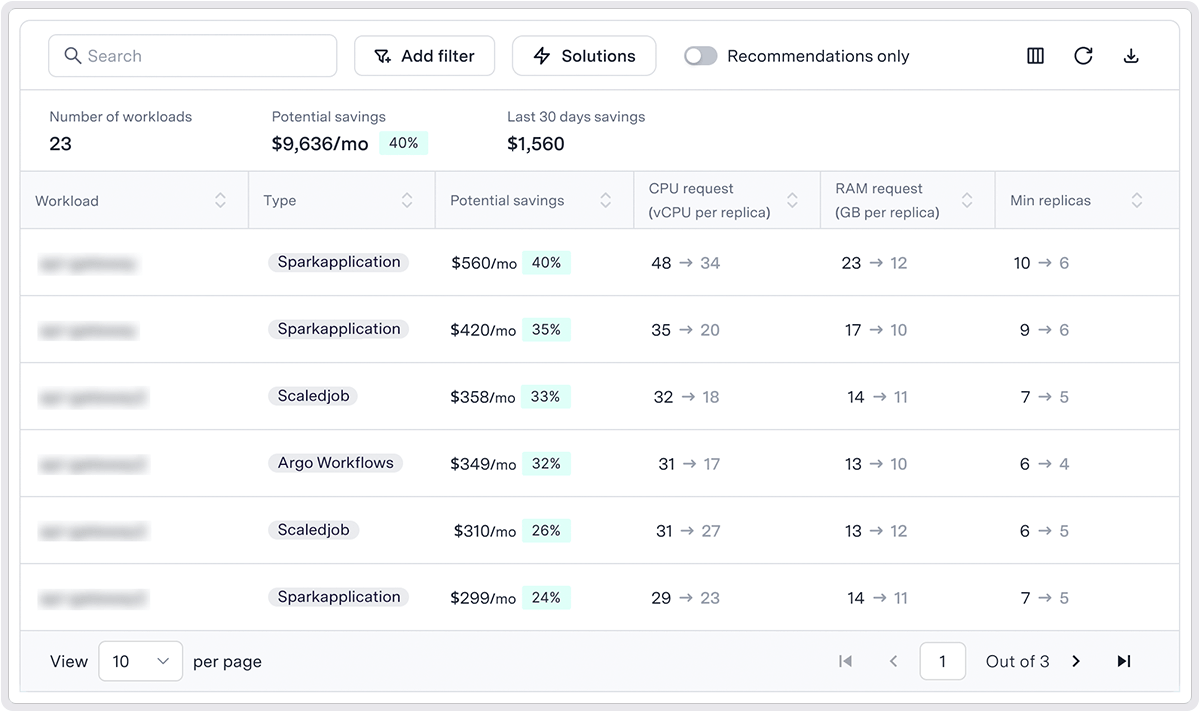Click the Add filter button
The width and height of the screenshot is (1200, 711).
click(425, 56)
